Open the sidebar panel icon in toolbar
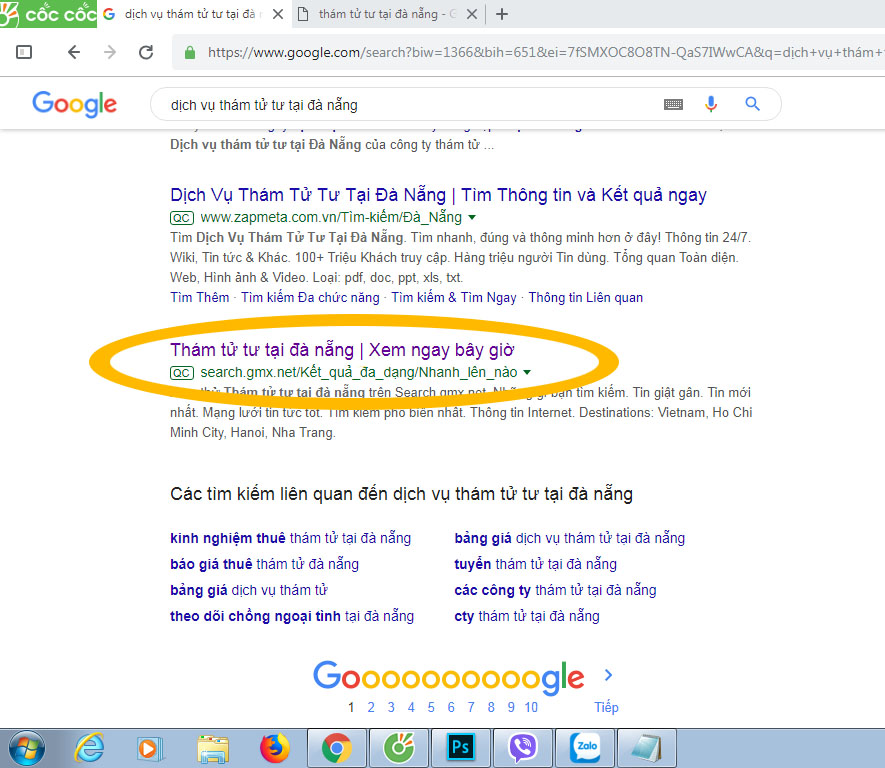This screenshot has width=885, height=768. pos(24,52)
